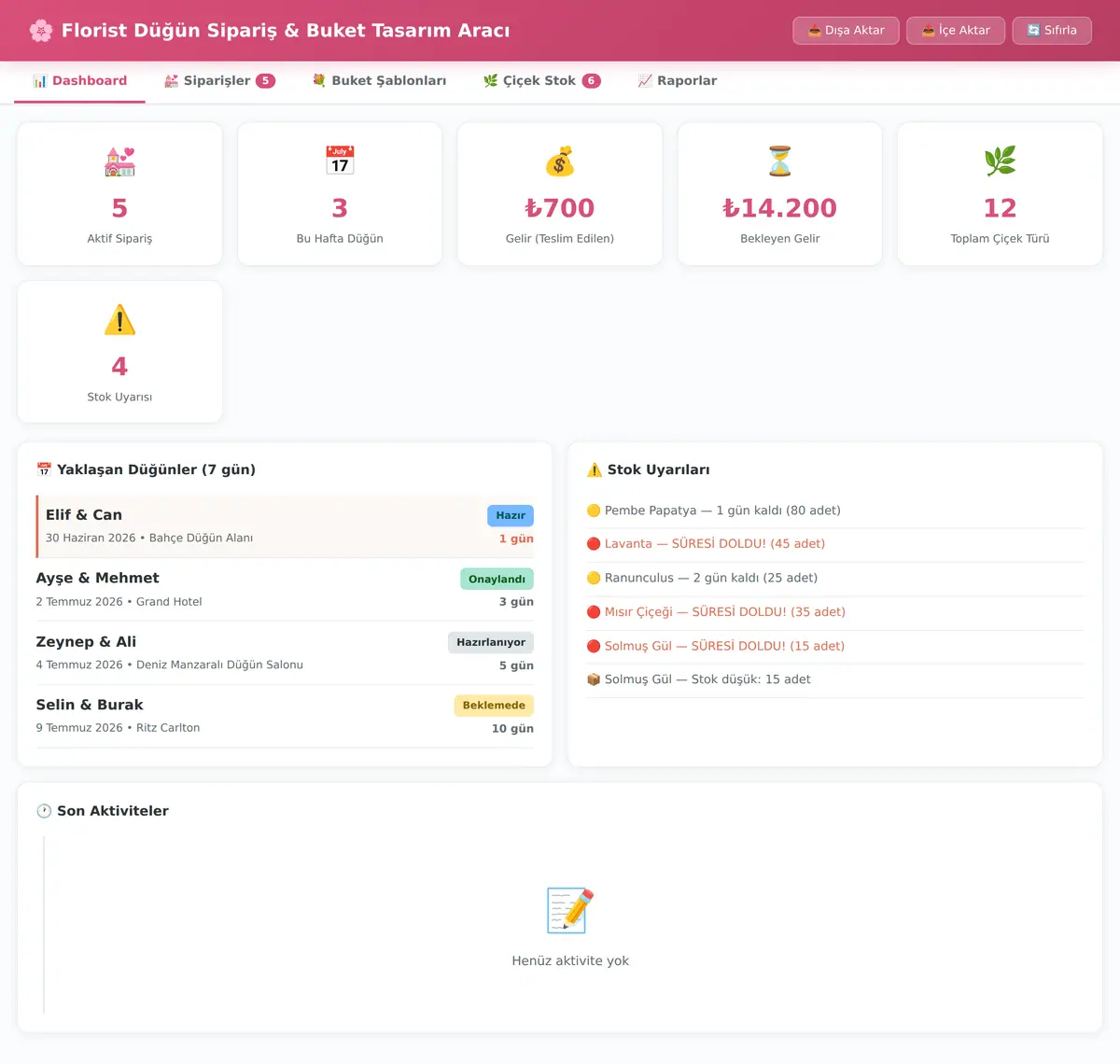Viewport: 1120px width, 1064px height.
Task: Open the Elif & Can wedding entry
Action: (285, 526)
